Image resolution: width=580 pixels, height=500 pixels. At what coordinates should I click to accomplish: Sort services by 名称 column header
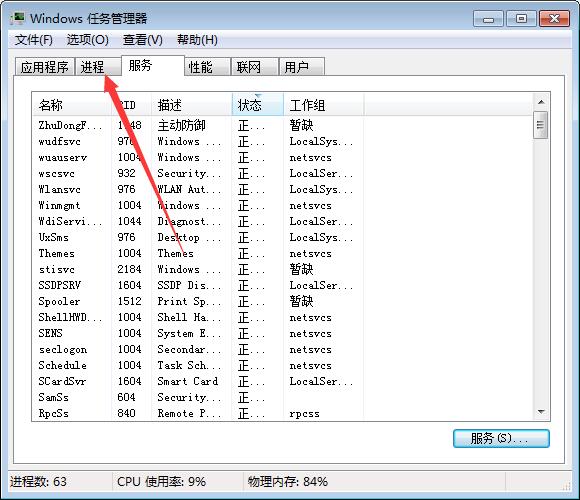click(72, 105)
